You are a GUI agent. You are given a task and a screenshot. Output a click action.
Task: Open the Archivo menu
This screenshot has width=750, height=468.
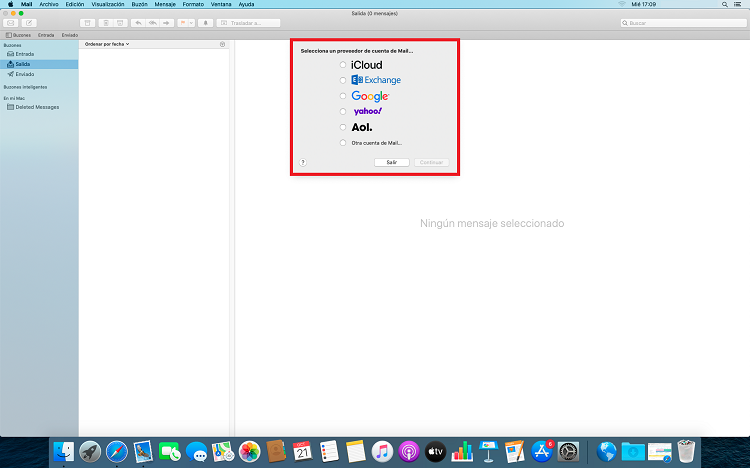tap(49, 4)
